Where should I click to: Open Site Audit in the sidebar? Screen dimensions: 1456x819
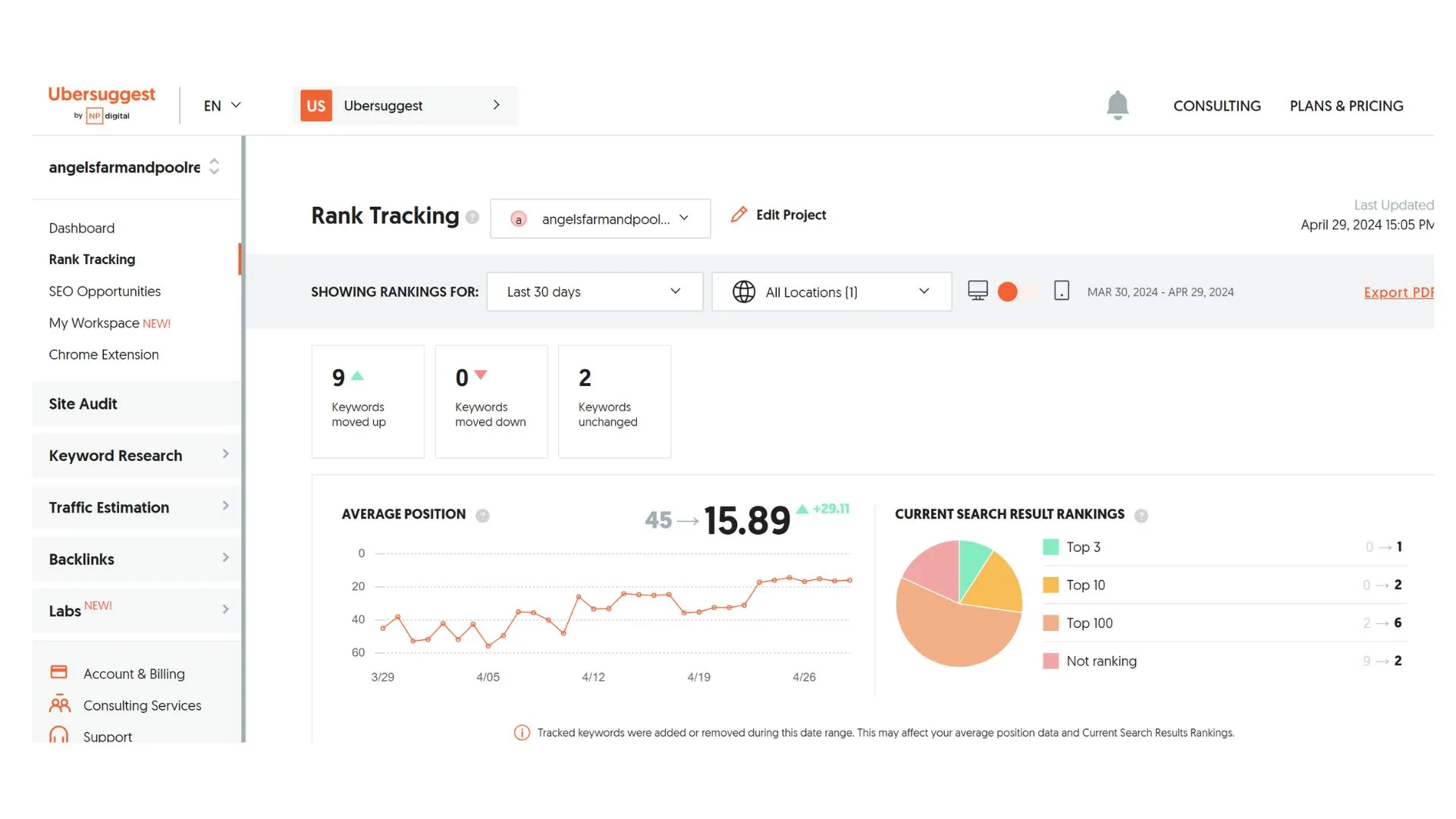tap(136, 404)
